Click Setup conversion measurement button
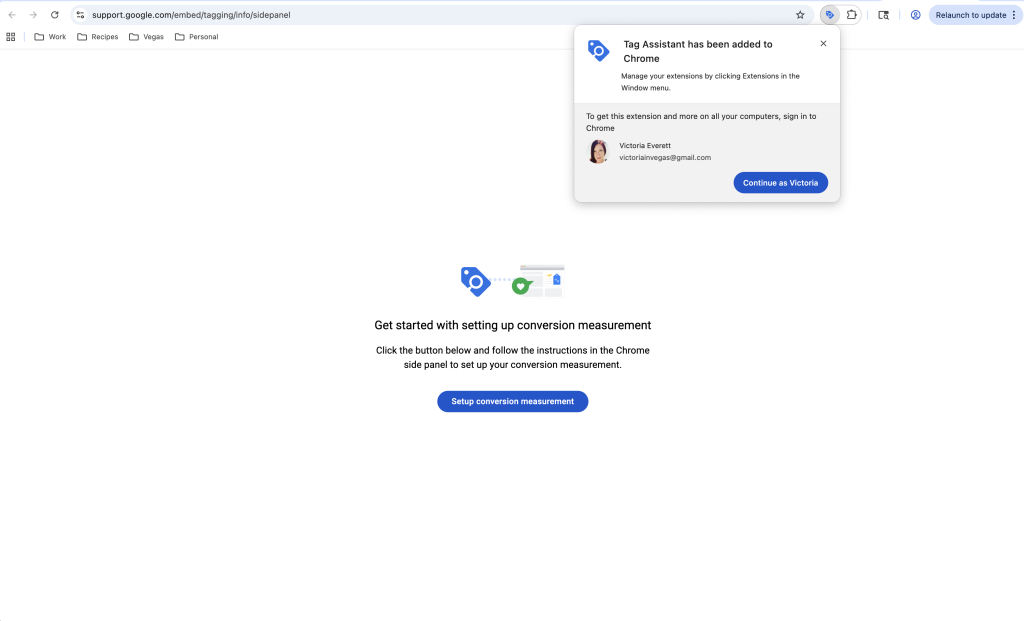Screen dimensions: 1024x621 (512, 401)
